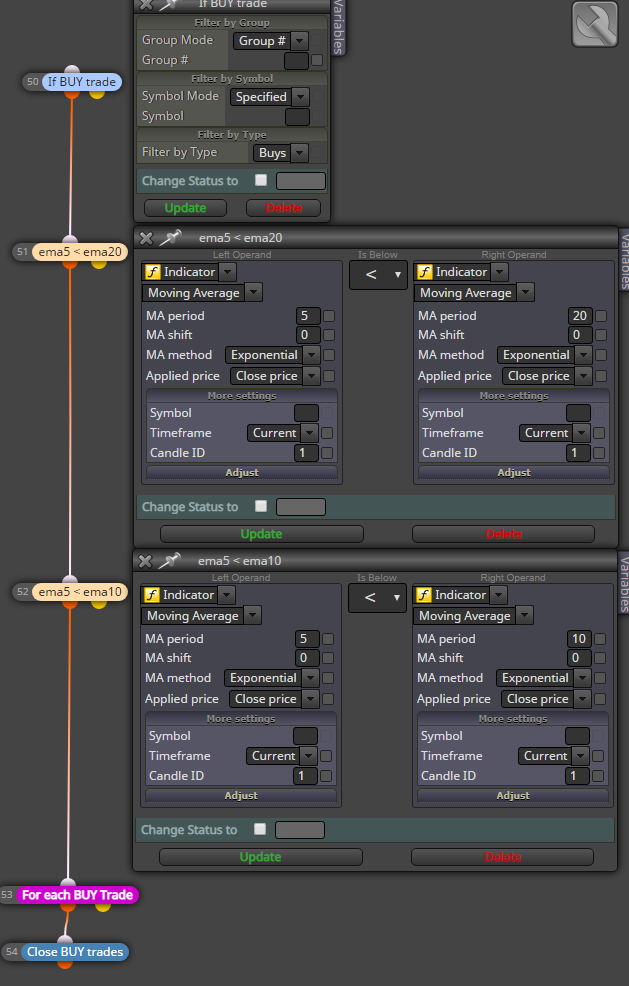This screenshot has width=629, height=986.
Task: Click Delete in If BUY trade panel
Action: 284,208
